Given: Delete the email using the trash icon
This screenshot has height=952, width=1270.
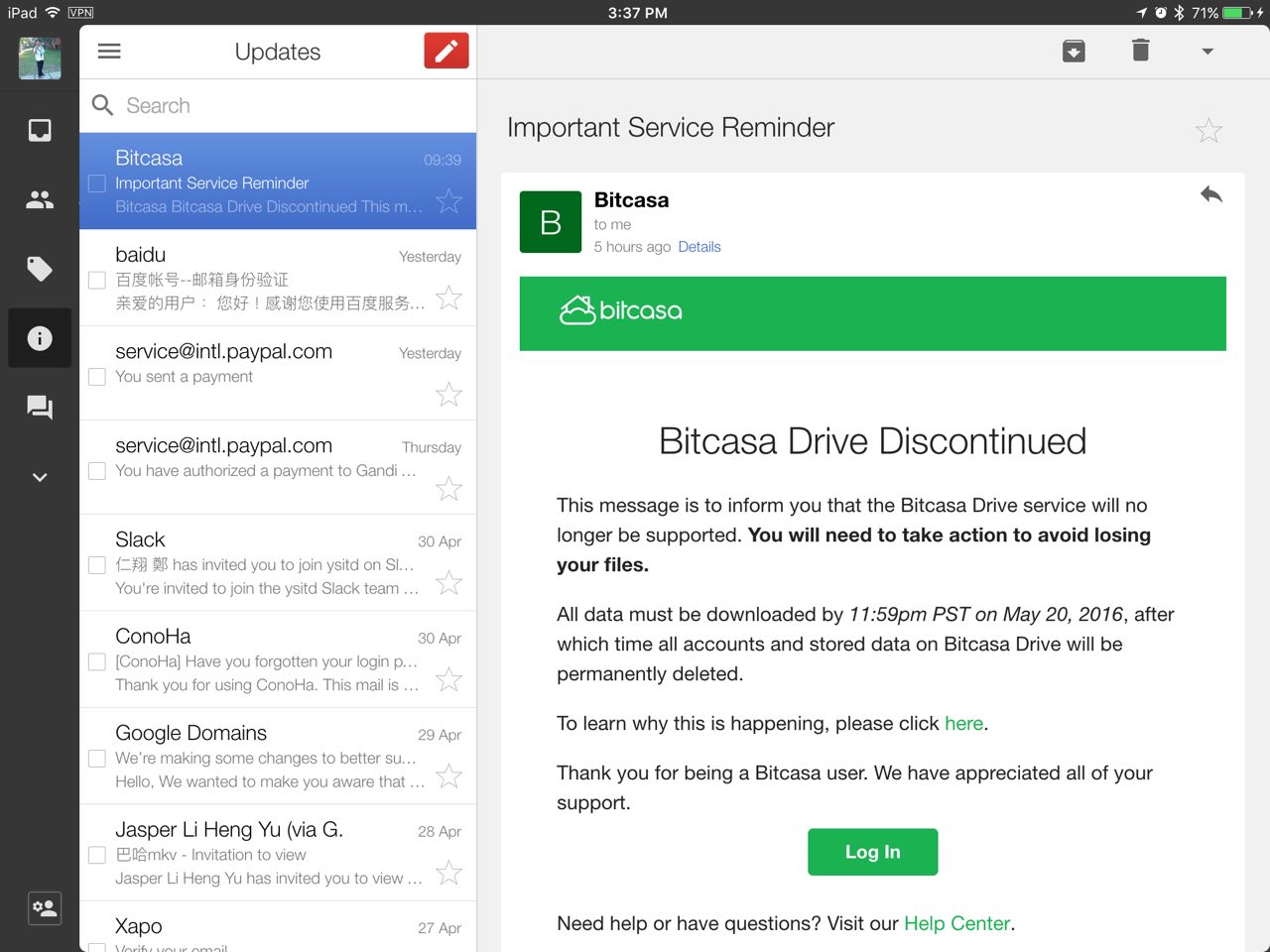Looking at the screenshot, I should tap(1140, 51).
